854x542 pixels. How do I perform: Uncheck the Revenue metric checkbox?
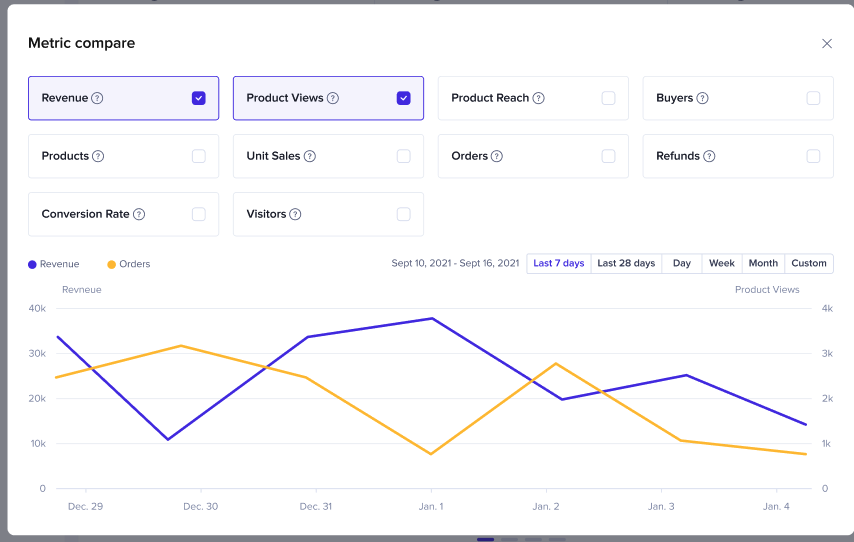click(199, 98)
